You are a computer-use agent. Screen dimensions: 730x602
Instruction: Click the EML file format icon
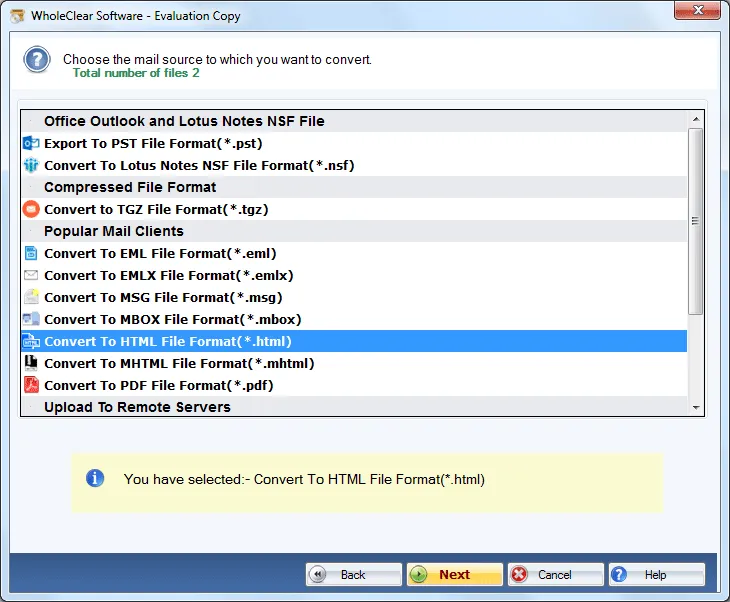point(31,253)
